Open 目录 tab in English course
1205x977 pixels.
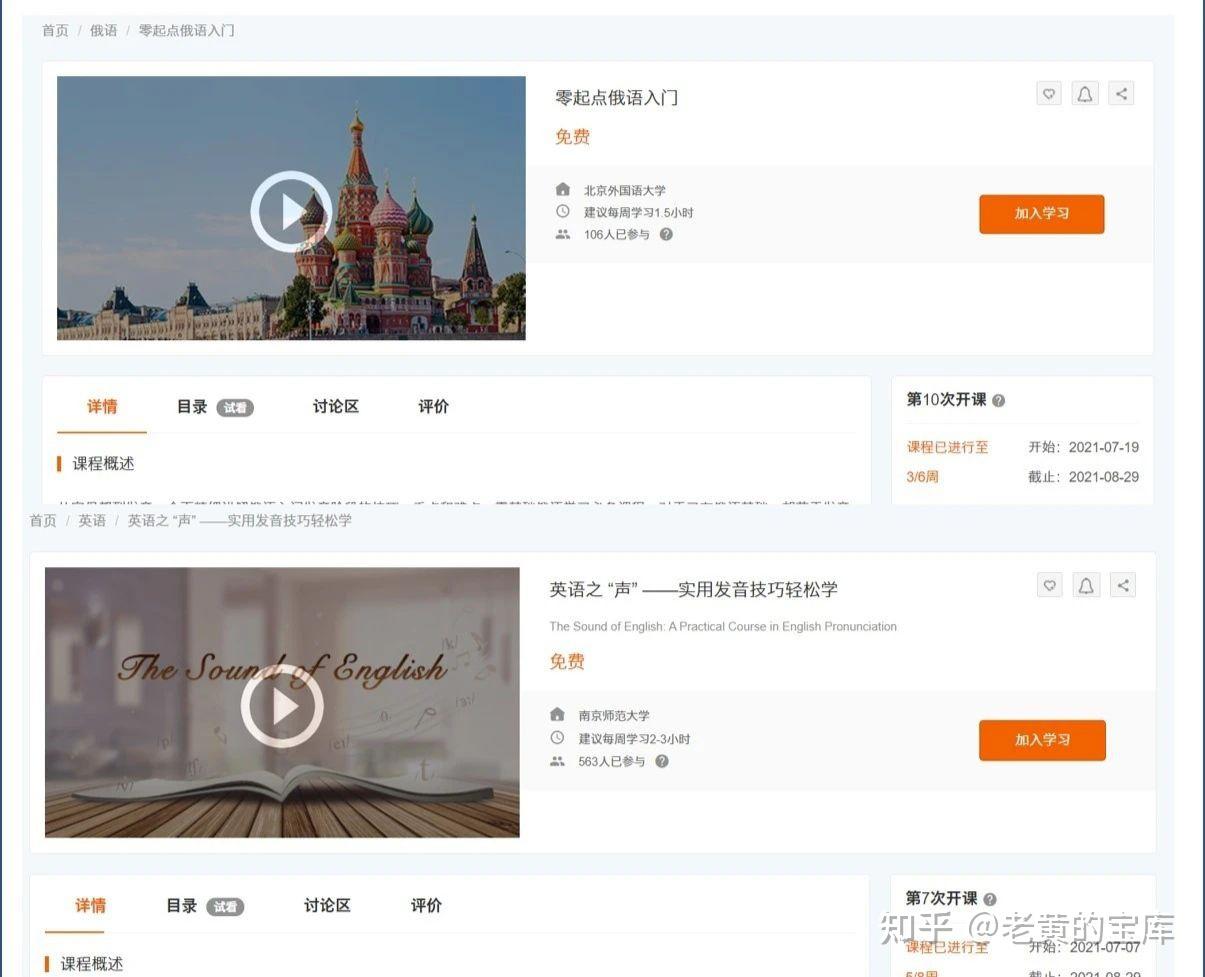(182, 905)
